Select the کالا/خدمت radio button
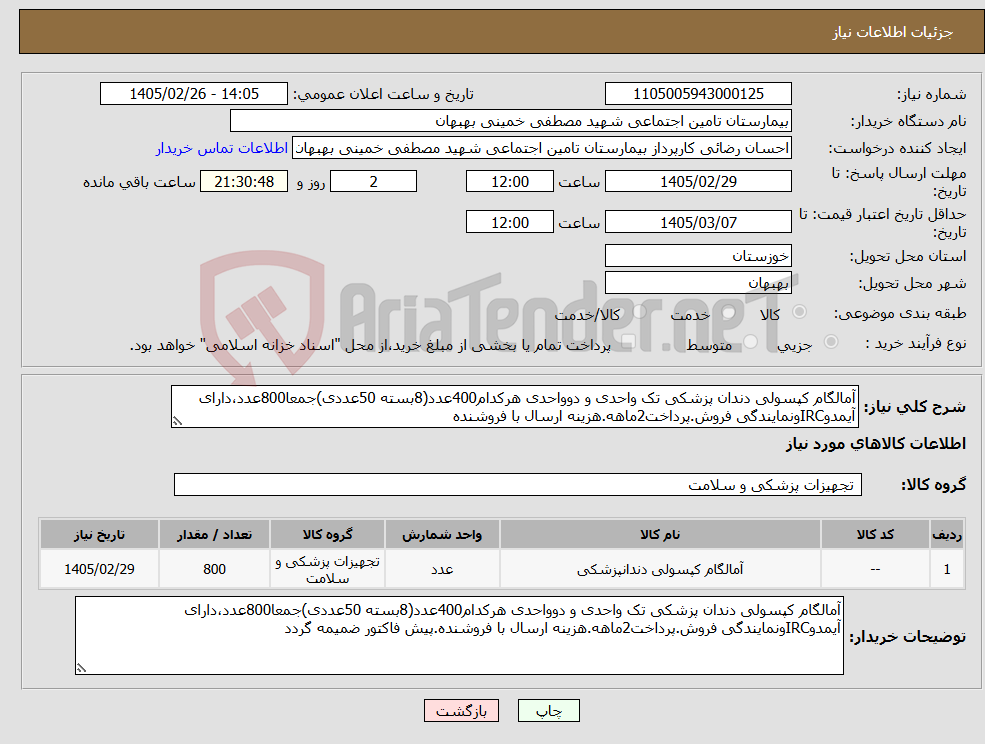The width and height of the screenshot is (985, 744). pyautogui.click(x=639, y=312)
